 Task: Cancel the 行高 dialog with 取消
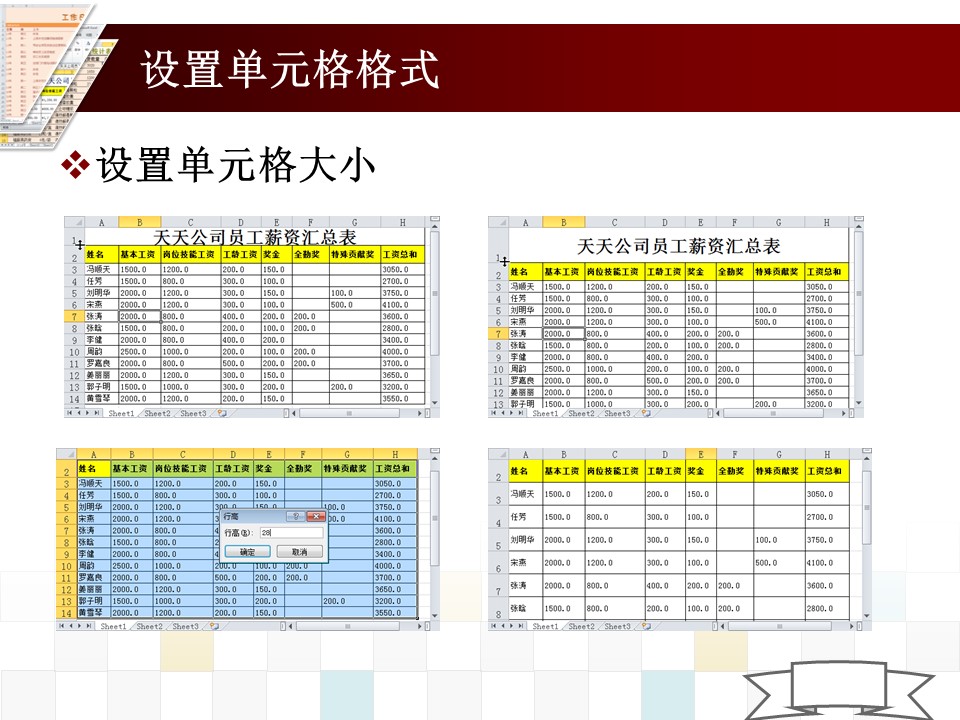[x=299, y=552]
